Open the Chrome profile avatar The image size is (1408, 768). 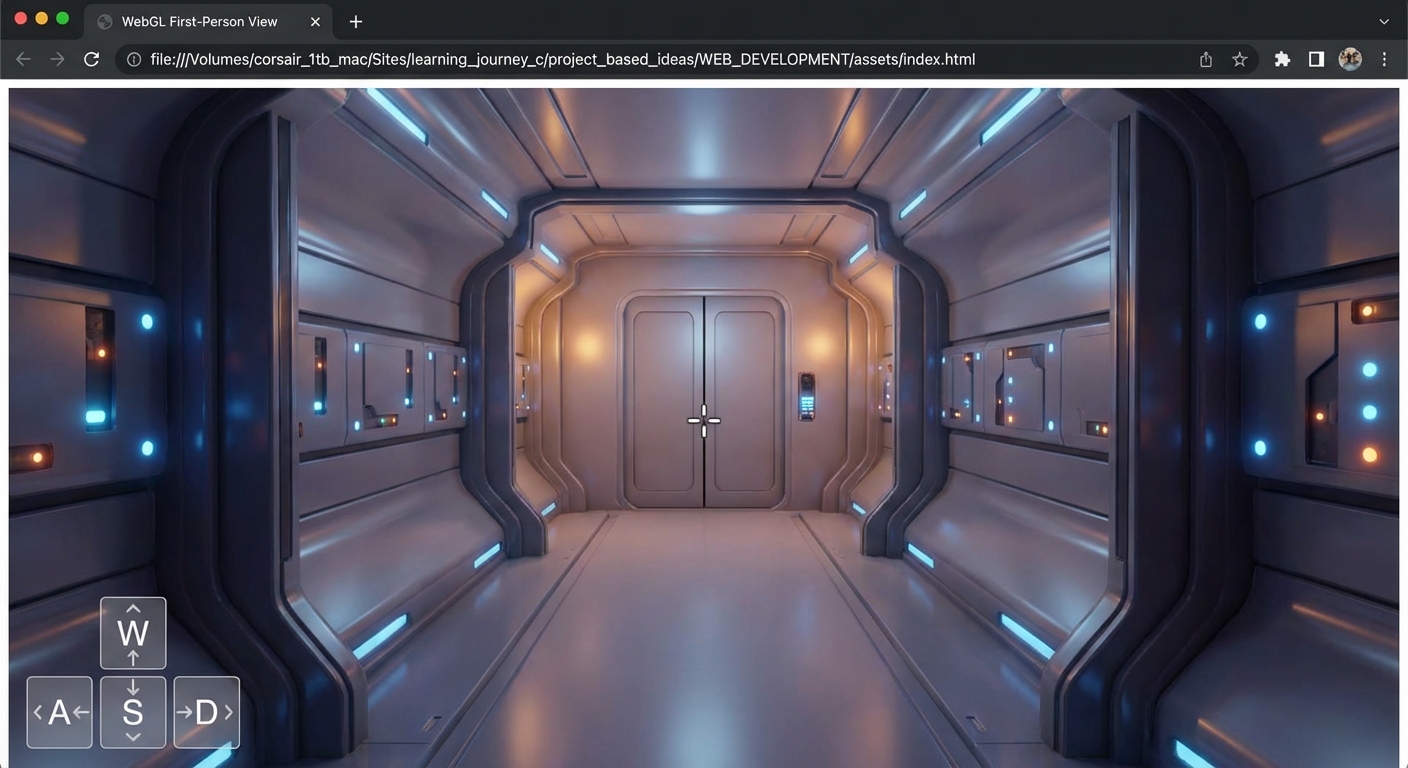(x=1350, y=59)
